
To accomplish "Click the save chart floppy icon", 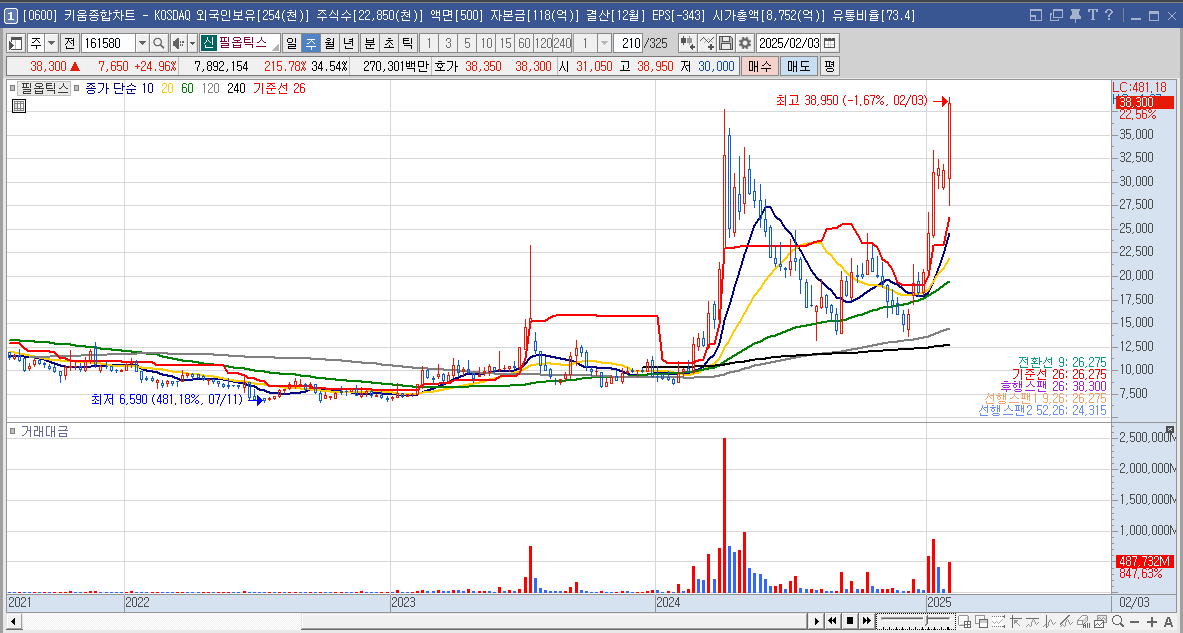I will pyautogui.click(x=726, y=43).
